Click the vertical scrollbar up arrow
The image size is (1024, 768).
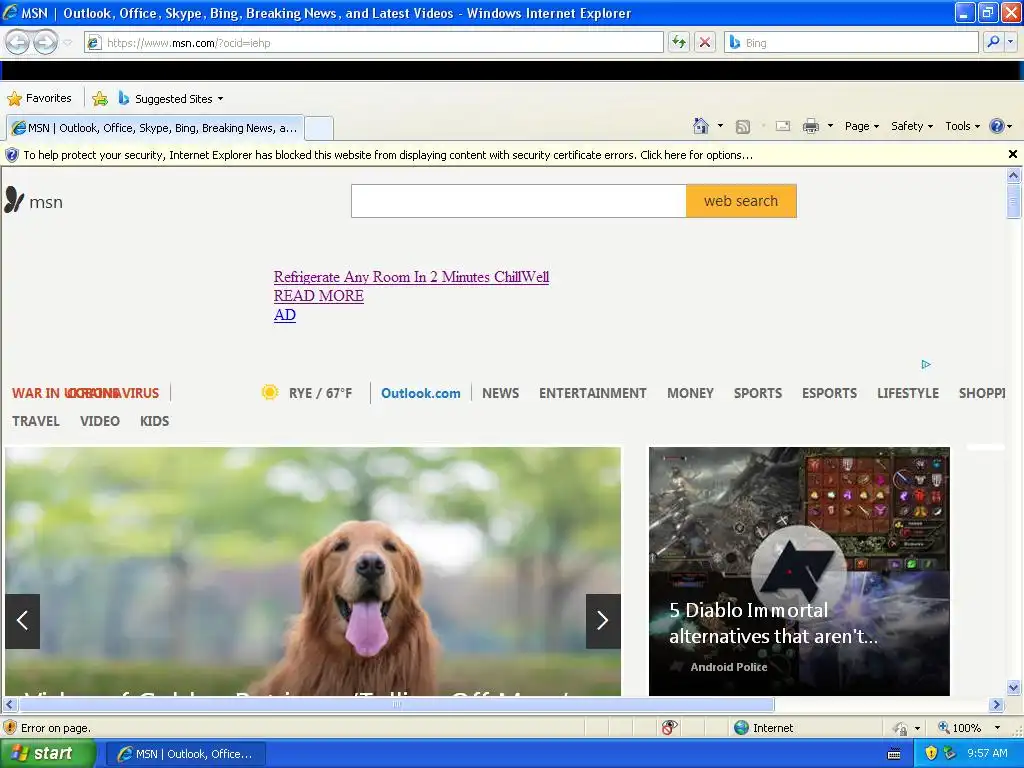coord(1014,175)
